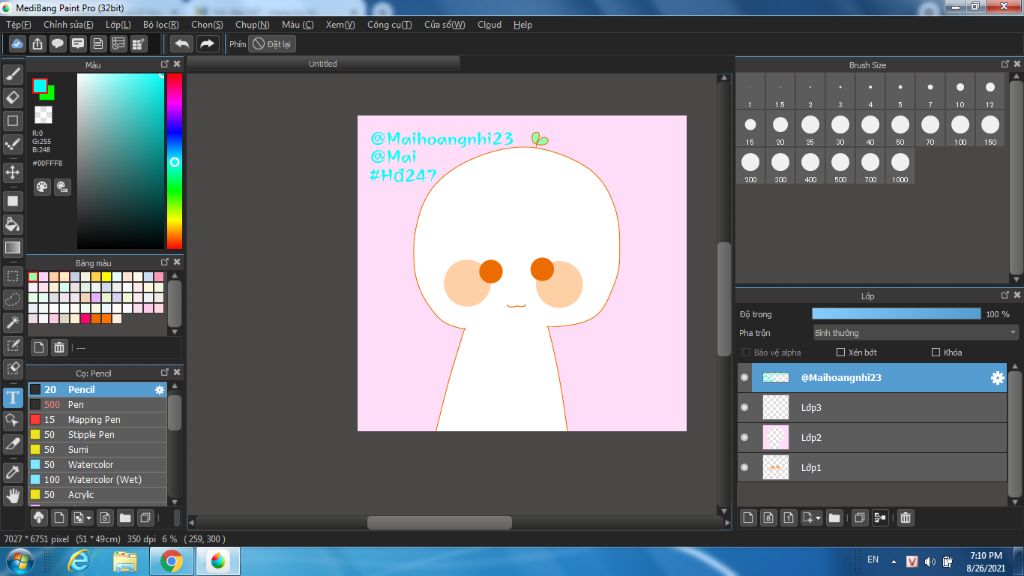Undock the Màu color panel
Screen dimensions: 1024x576
[x=165, y=64]
